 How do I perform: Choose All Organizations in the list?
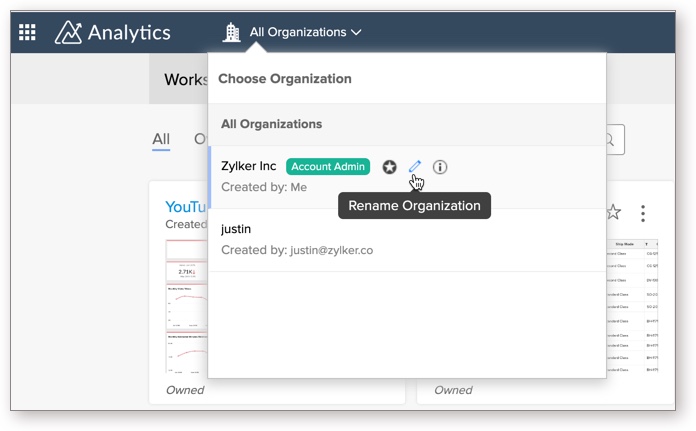coord(271,124)
